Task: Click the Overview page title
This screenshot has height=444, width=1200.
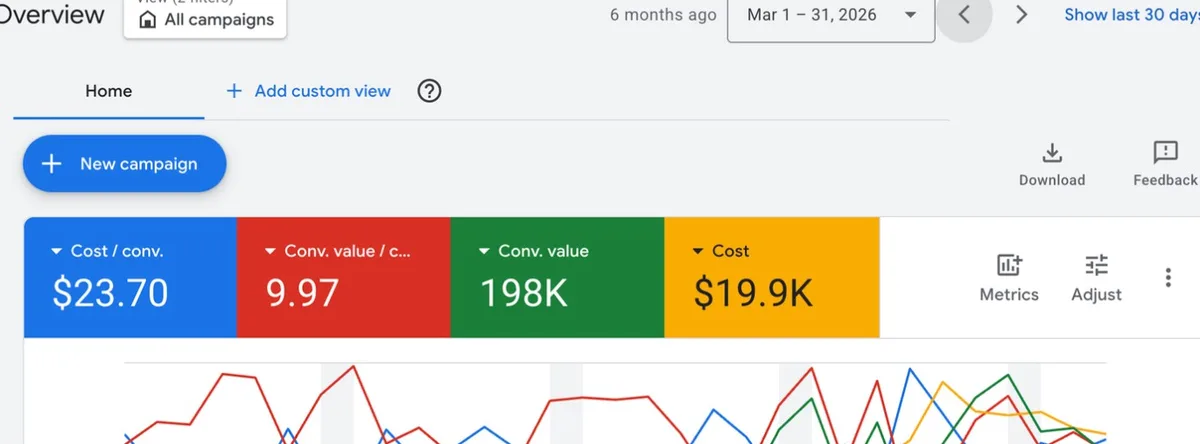Action: pyautogui.click(x=51, y=15)
